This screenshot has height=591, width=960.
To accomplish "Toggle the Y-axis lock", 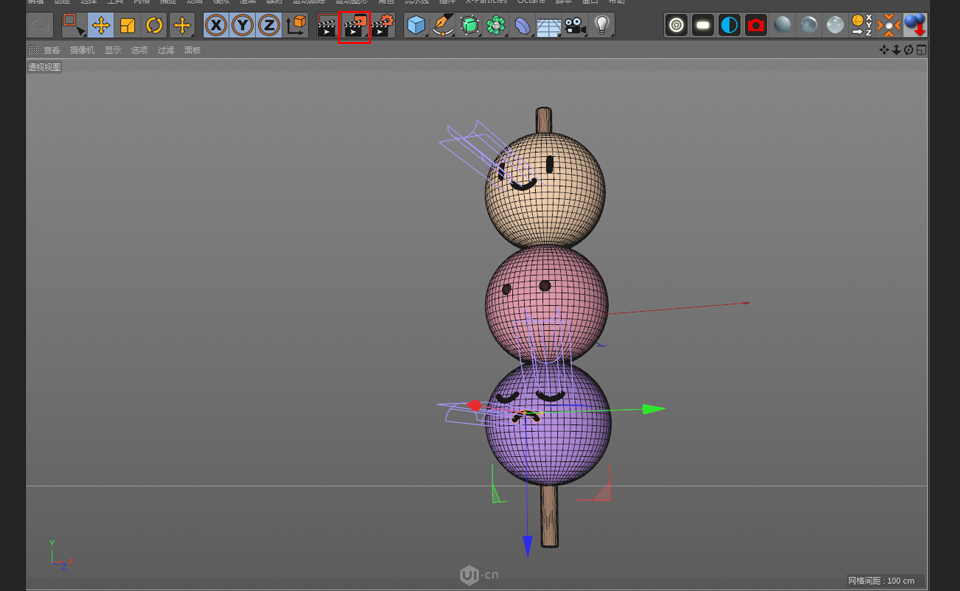I will click(241, 25).
